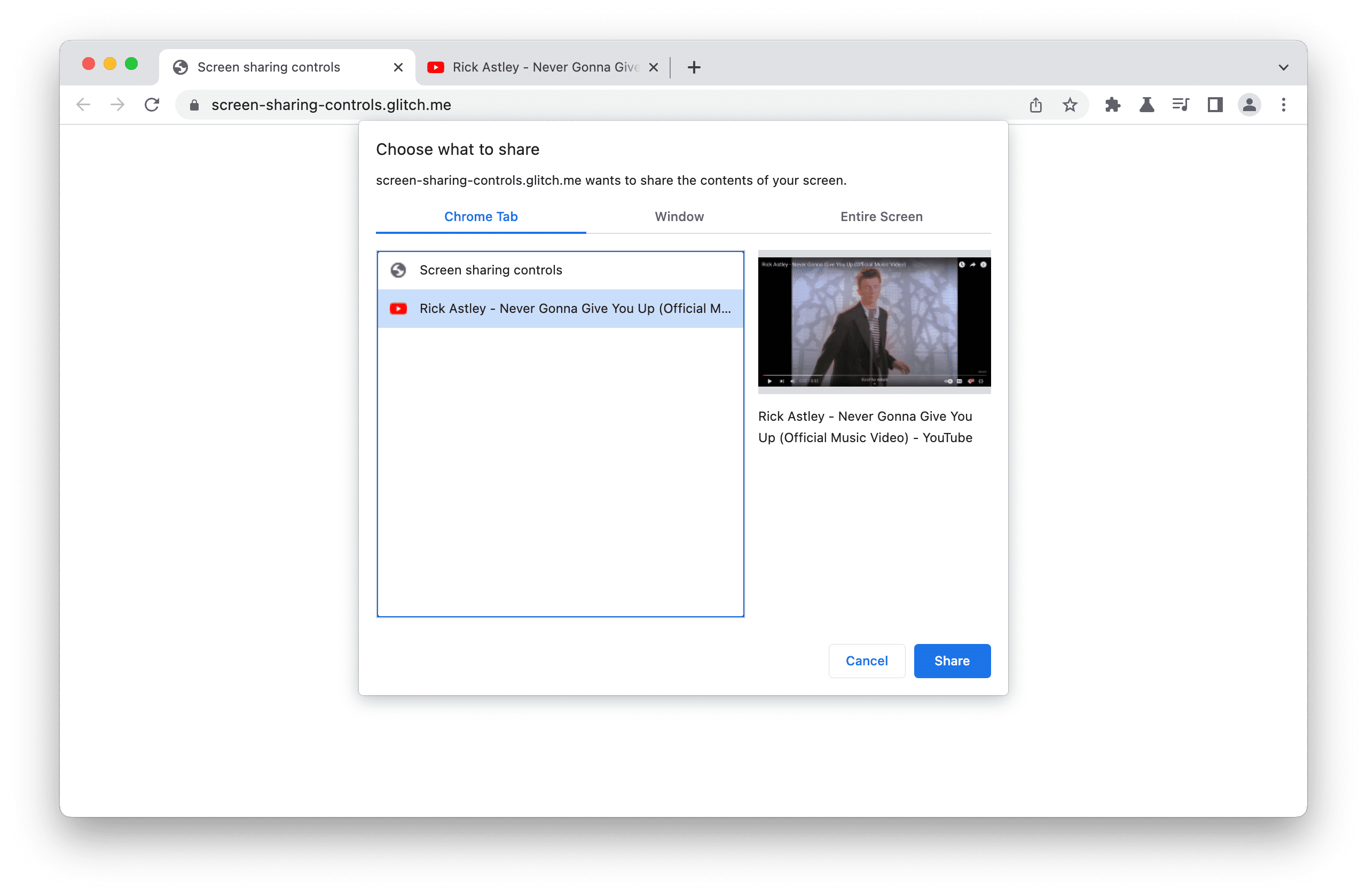The width and height of the screenshot is (1367, 896).
Task: Click the Share button
Action: 951,659
